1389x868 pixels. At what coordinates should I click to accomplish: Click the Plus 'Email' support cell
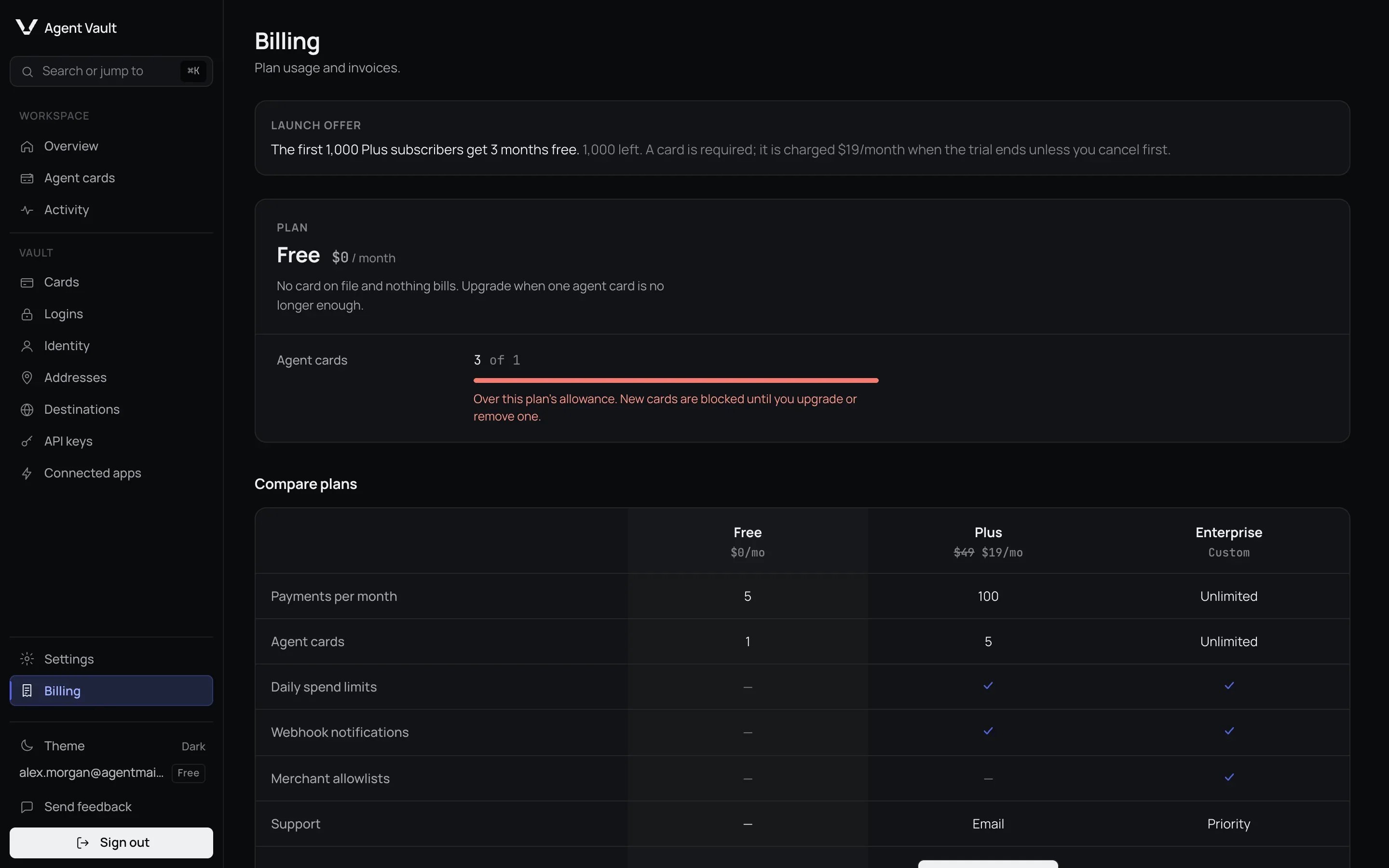tap(988, 824)
